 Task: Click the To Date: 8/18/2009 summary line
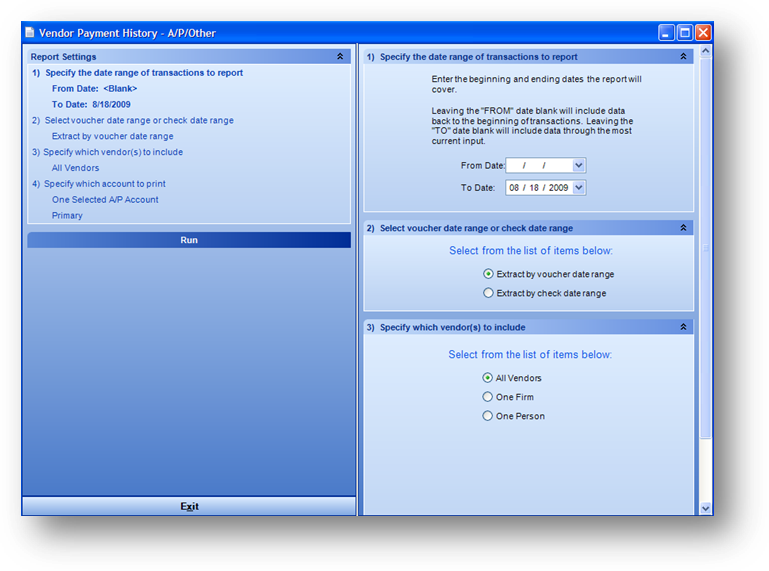click(91, 104)
